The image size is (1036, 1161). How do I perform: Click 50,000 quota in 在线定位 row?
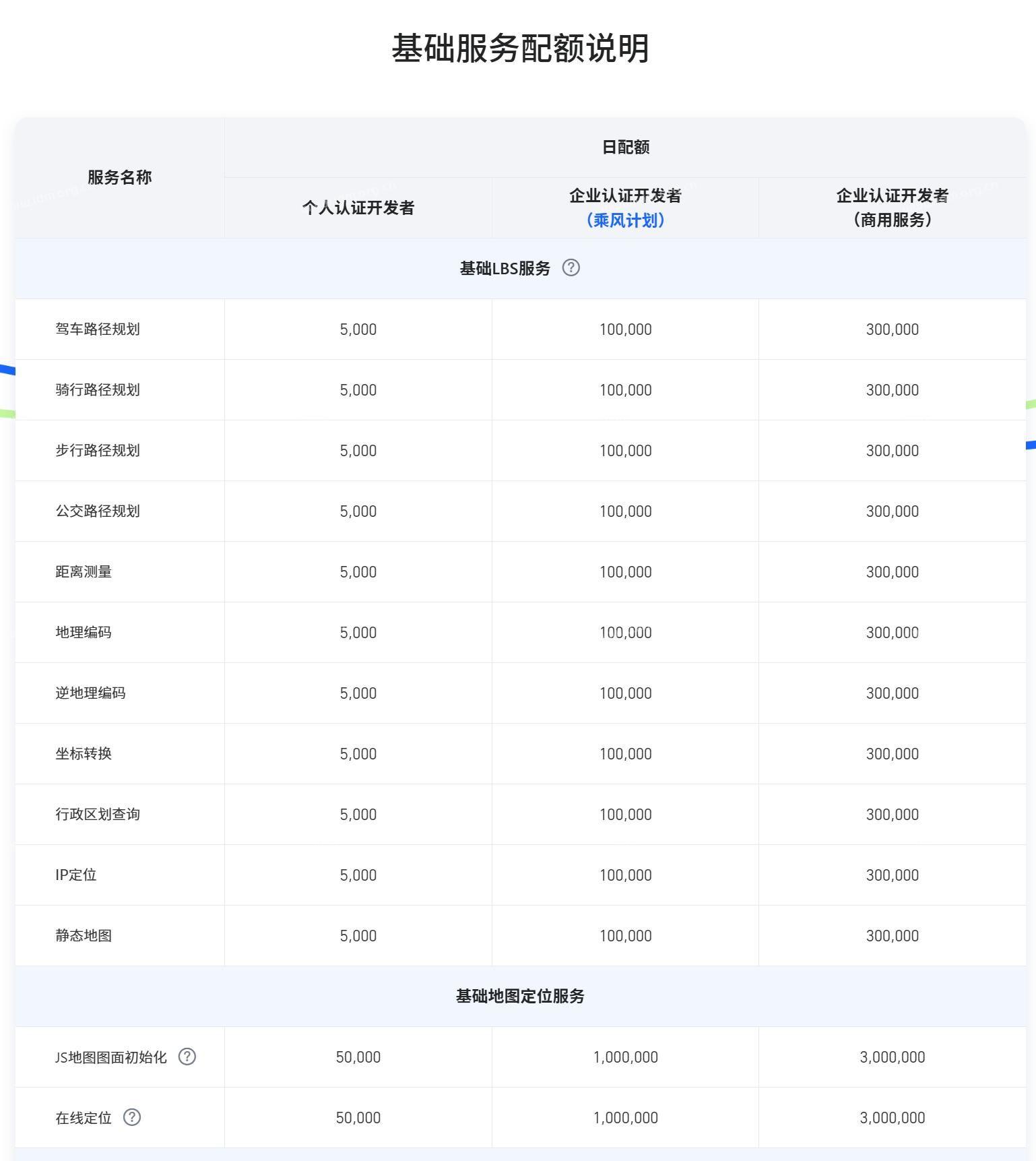(x=358, y=1118)
